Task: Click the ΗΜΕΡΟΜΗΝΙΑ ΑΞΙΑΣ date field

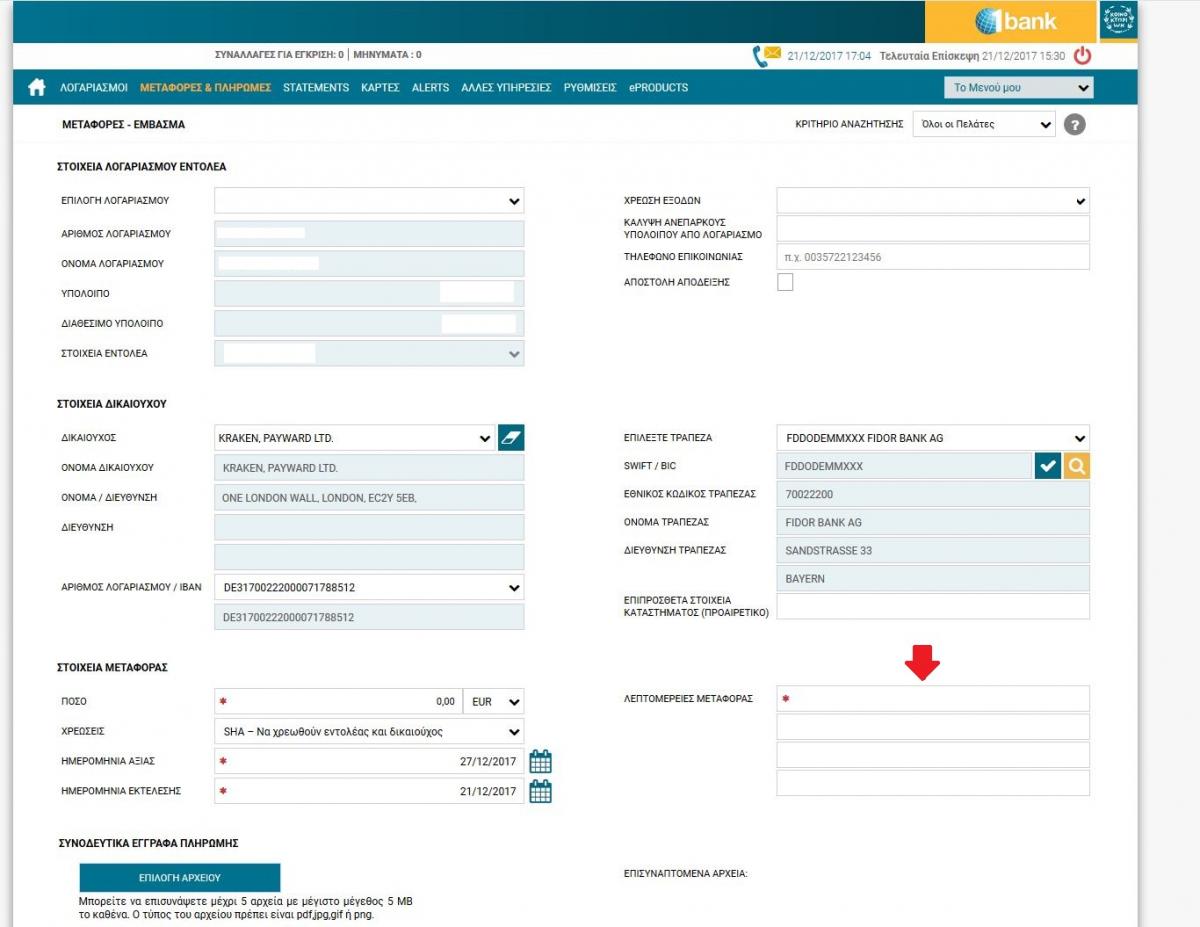Action: [369, 762]
